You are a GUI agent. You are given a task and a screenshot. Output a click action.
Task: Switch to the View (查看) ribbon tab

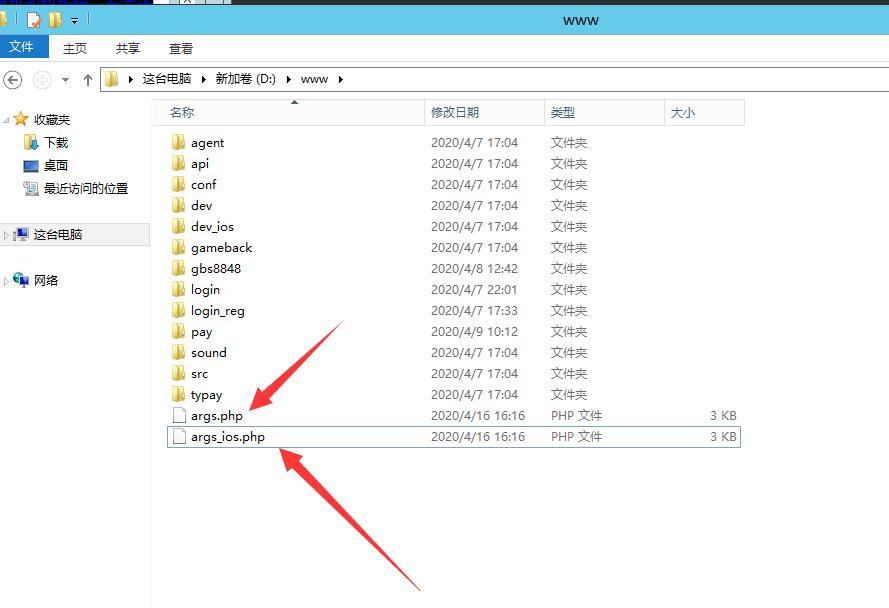coord(181,48)
